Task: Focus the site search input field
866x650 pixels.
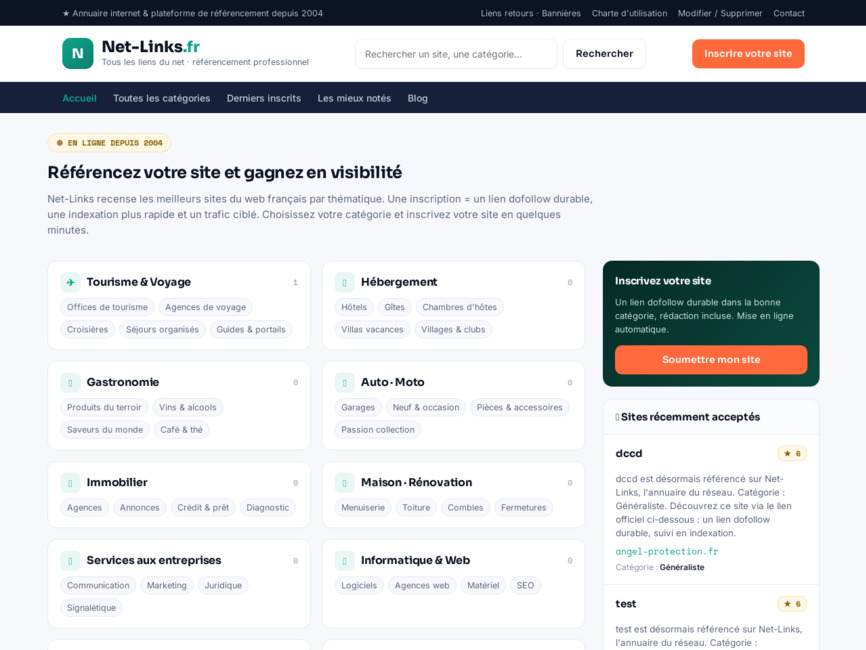Action: click(456, 54)
